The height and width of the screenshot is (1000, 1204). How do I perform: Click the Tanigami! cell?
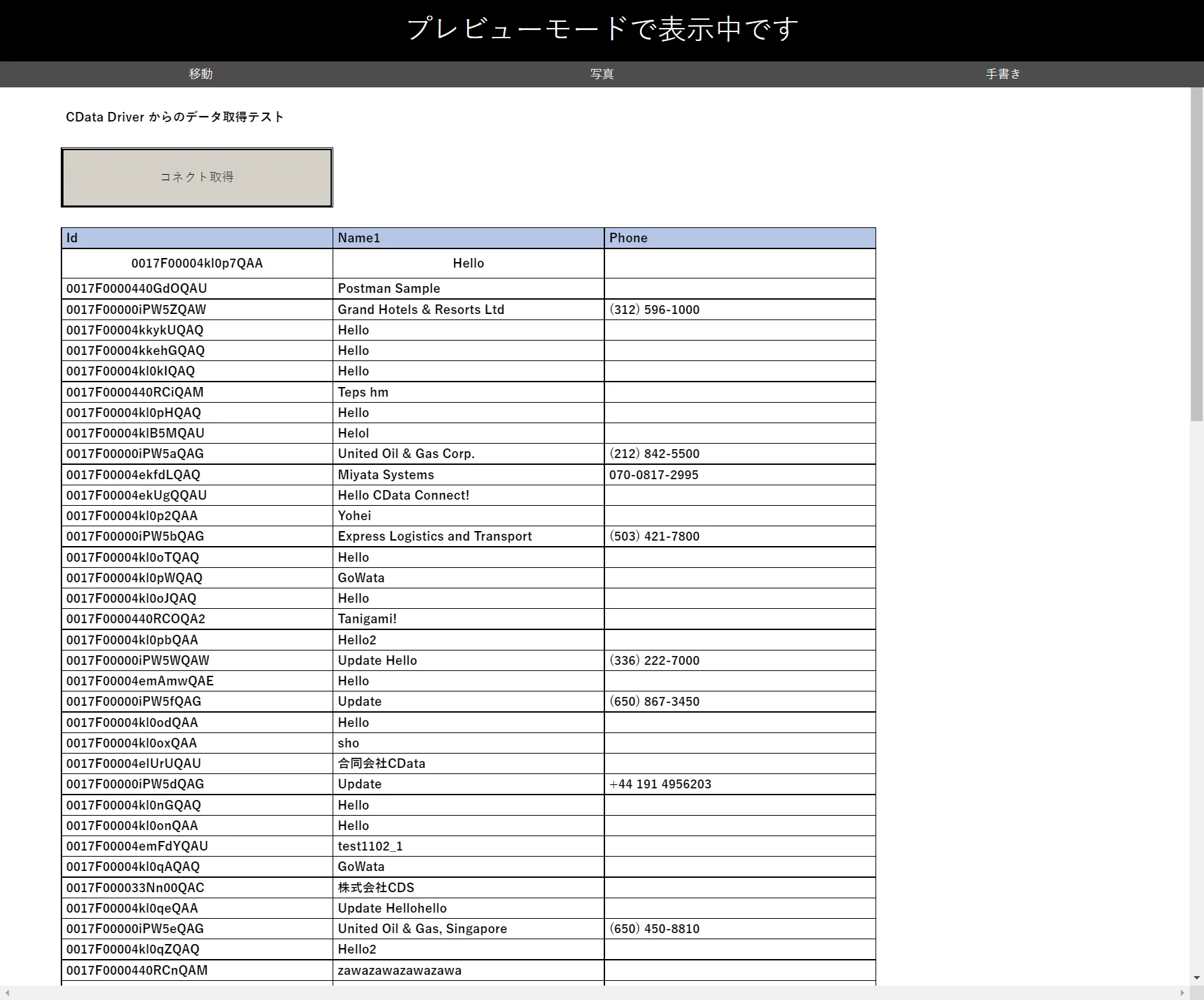(x=367, y=618)
